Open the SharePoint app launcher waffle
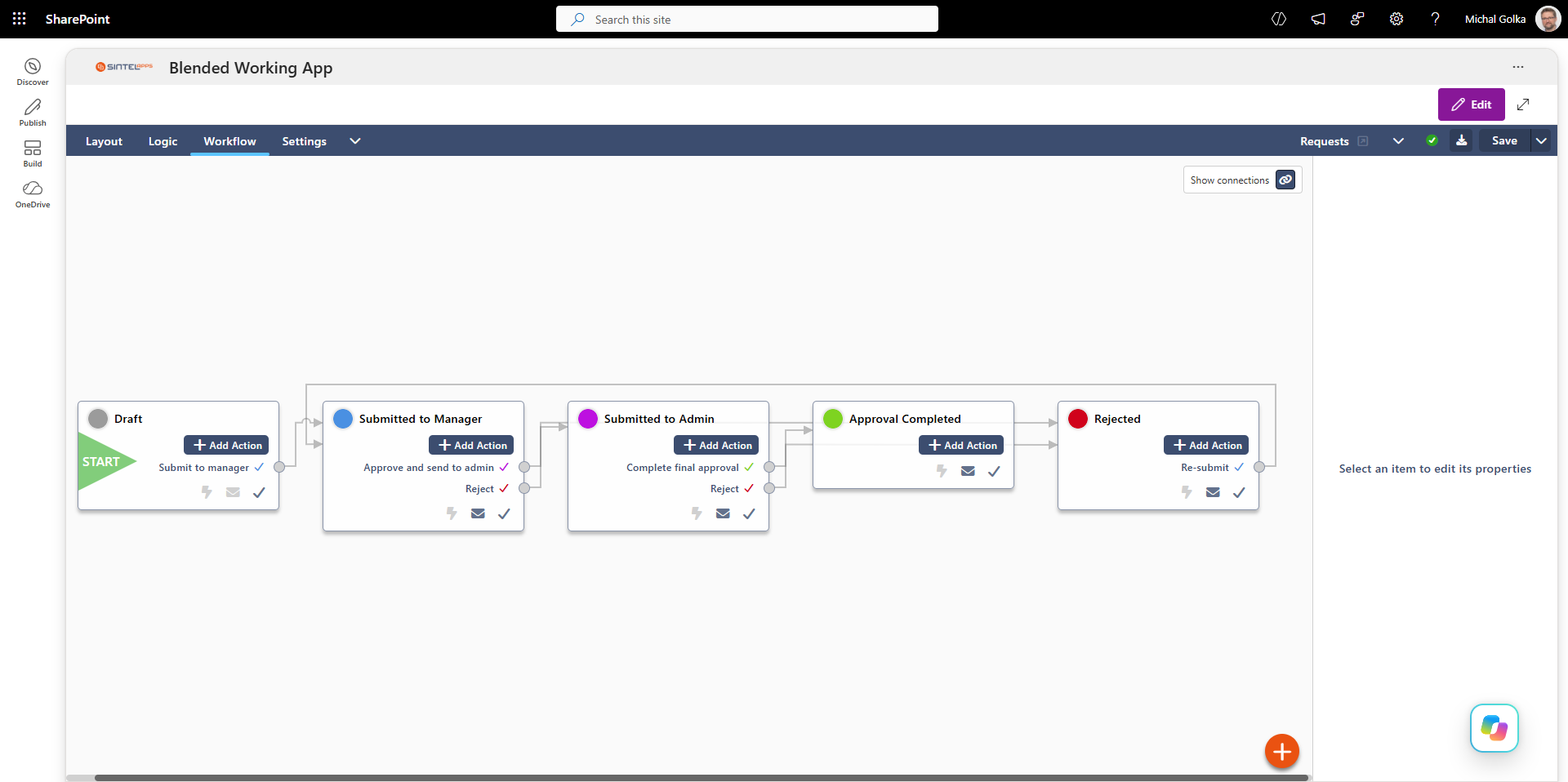The width and height of the screenshot is (1568, 782). pyautogui.click(x=20, y=19)
